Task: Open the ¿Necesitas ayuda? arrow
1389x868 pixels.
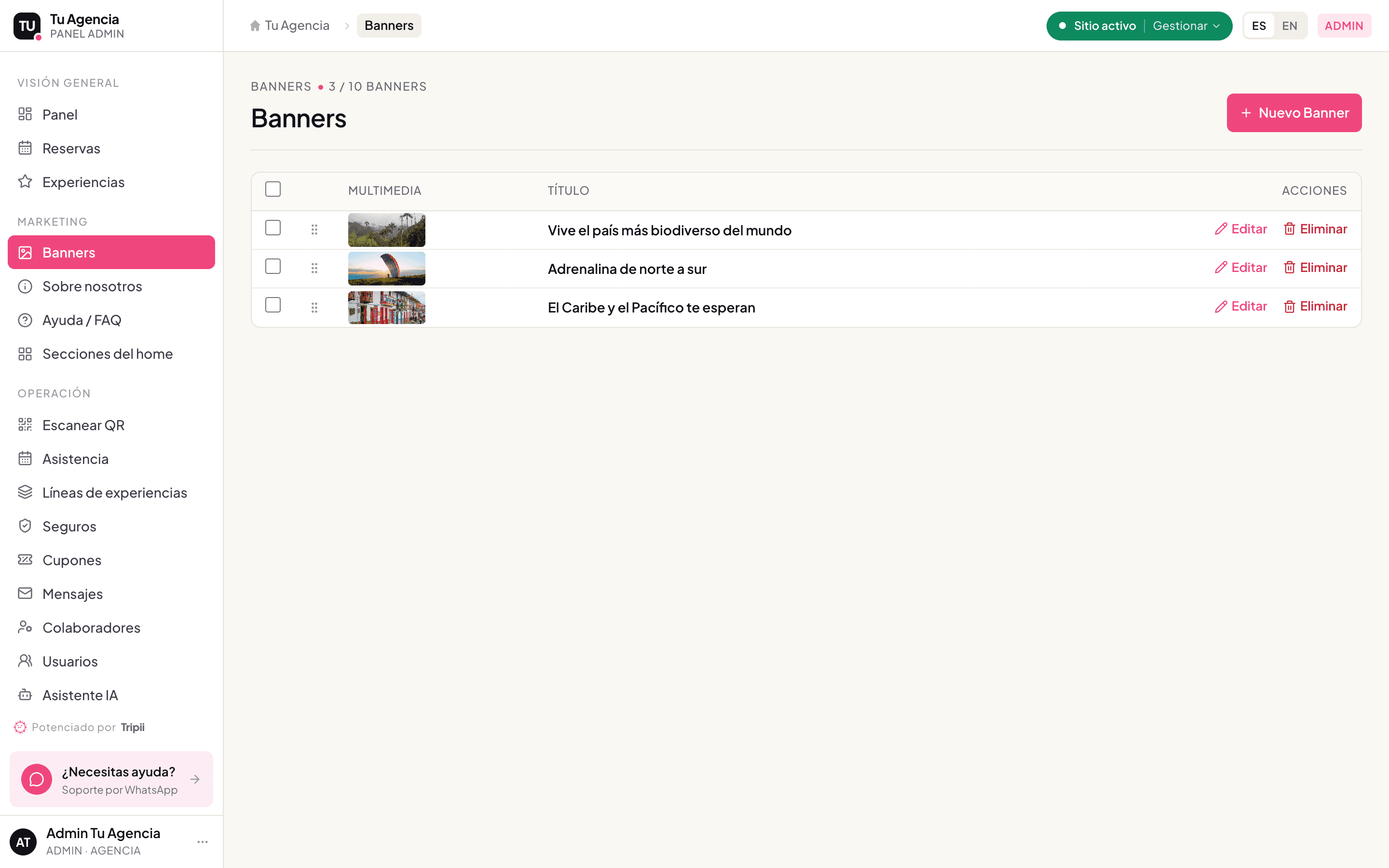Action: (x=195, y=779)
